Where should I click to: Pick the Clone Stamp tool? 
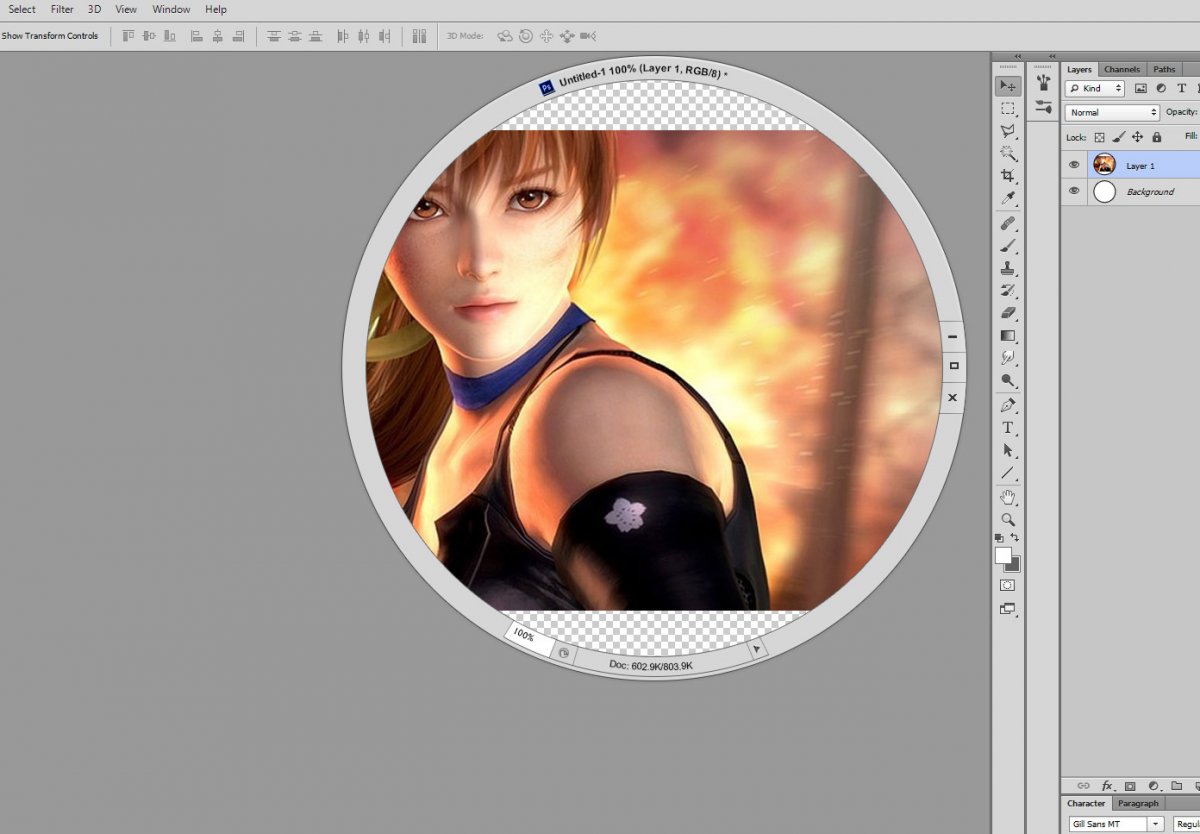(x=1008, y=268)
